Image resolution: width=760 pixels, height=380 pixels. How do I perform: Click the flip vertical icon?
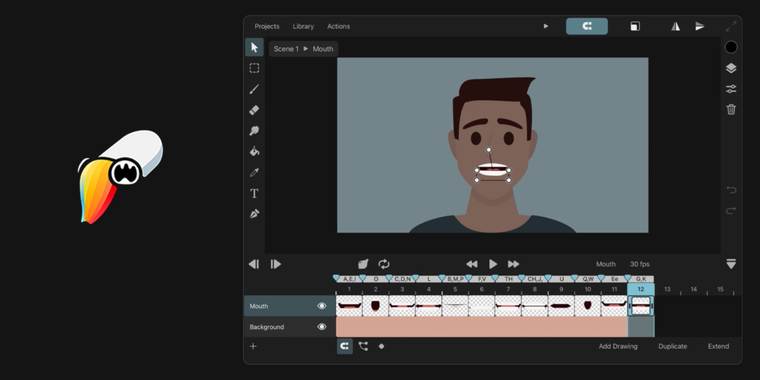[700, 26]
